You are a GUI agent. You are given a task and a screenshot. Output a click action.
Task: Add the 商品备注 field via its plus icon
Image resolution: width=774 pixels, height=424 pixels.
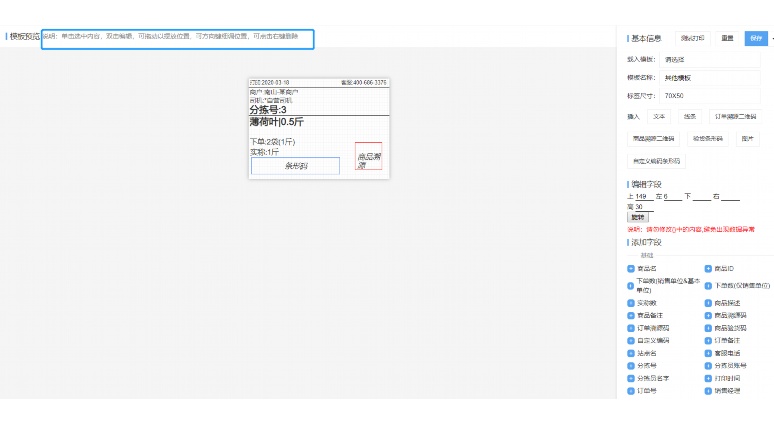(630, 315)
